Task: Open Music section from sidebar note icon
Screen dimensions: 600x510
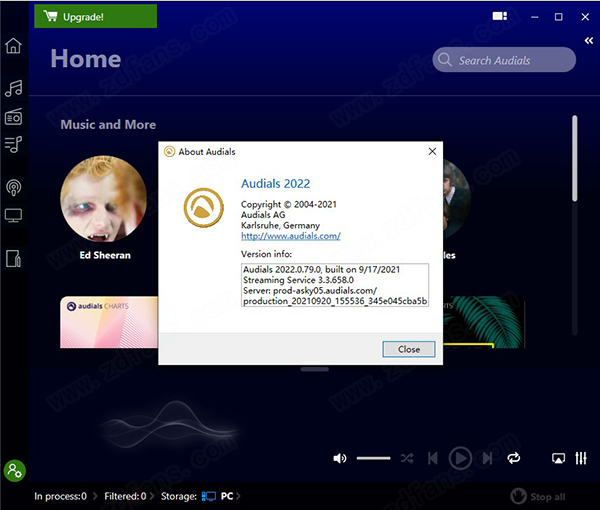Action: (13, 88)
